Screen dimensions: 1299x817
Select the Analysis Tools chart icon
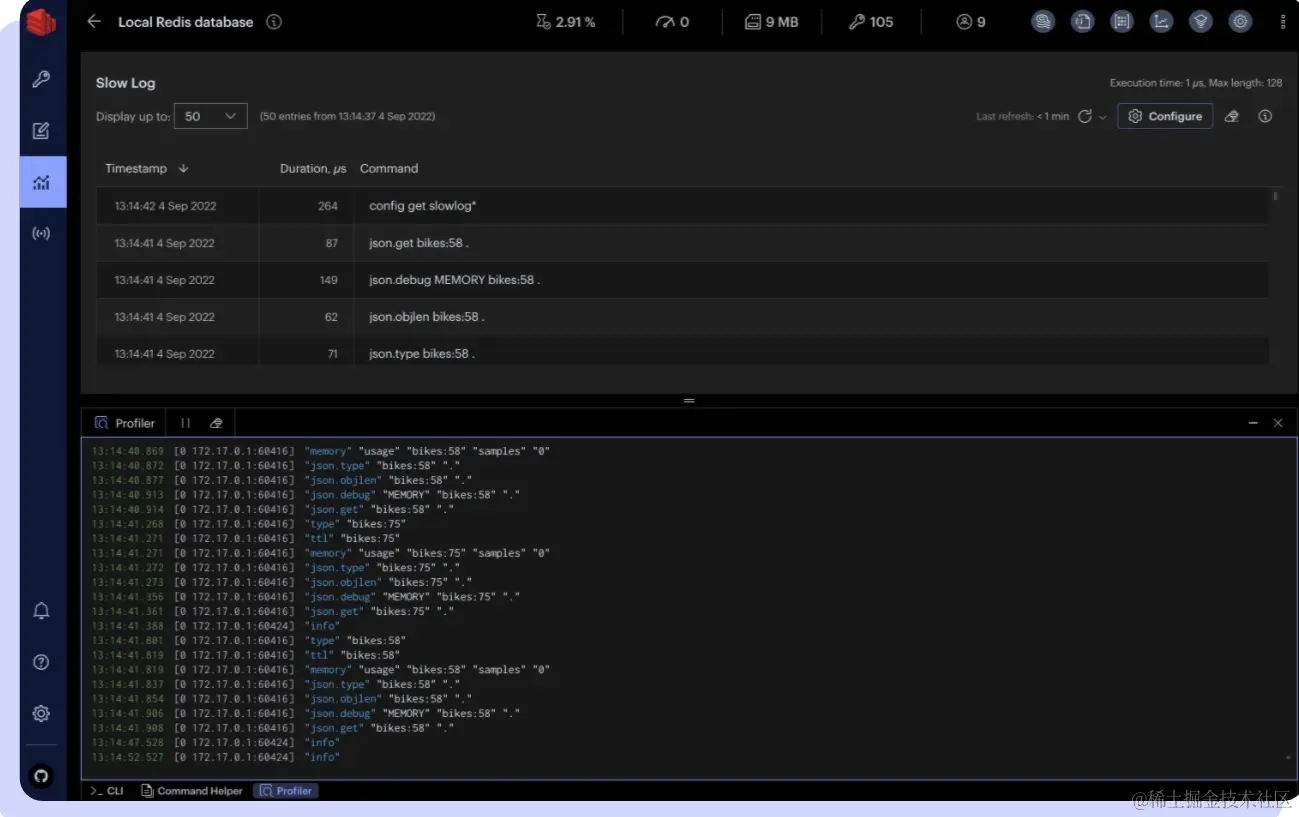click(41, 182)
